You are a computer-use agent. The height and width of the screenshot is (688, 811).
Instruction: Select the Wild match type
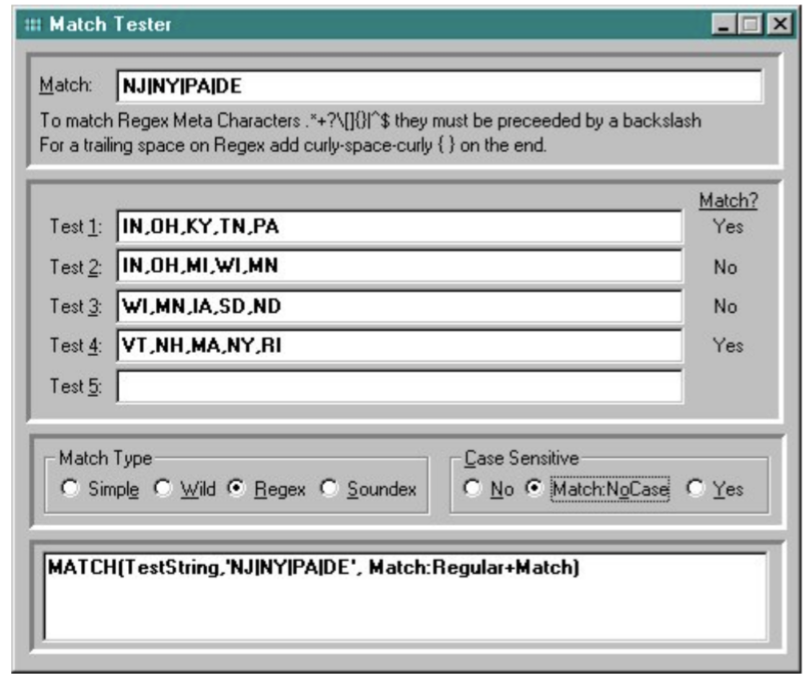[160, 489]
